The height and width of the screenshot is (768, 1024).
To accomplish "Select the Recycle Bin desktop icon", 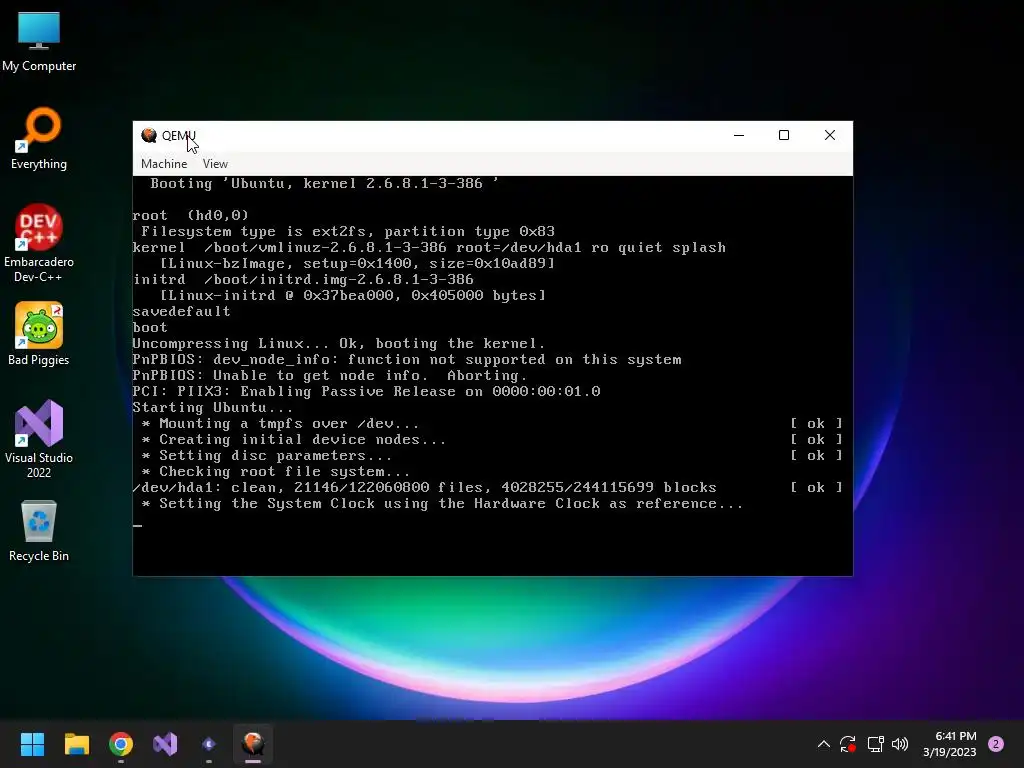I will click(x=39, y=530).
